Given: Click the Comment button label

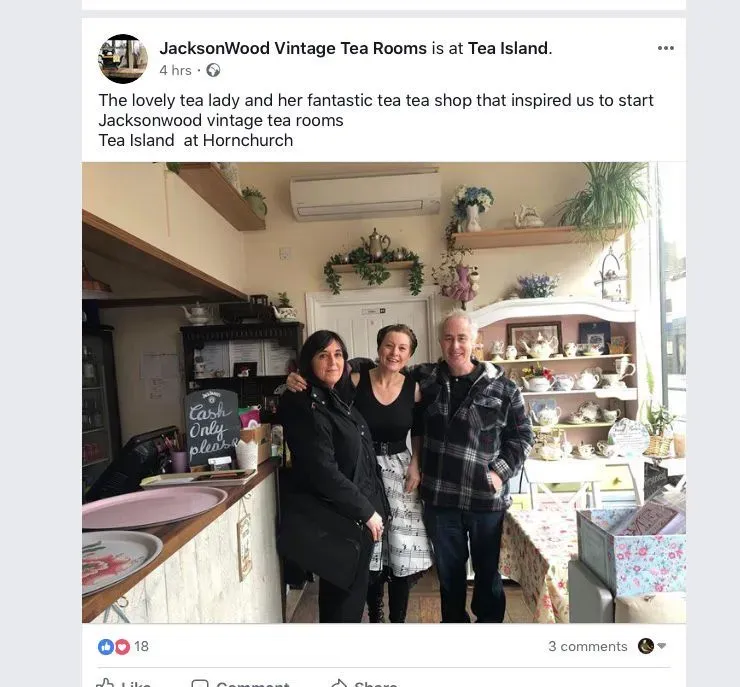Looking at the screenshot, I should pos(252,684).
